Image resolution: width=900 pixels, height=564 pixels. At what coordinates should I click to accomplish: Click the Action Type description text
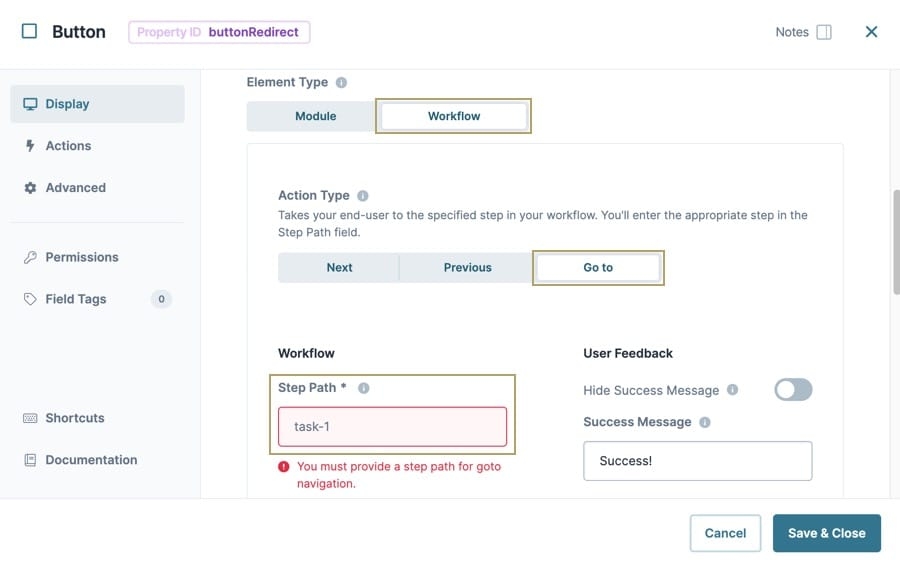click(x=542, y=224)
